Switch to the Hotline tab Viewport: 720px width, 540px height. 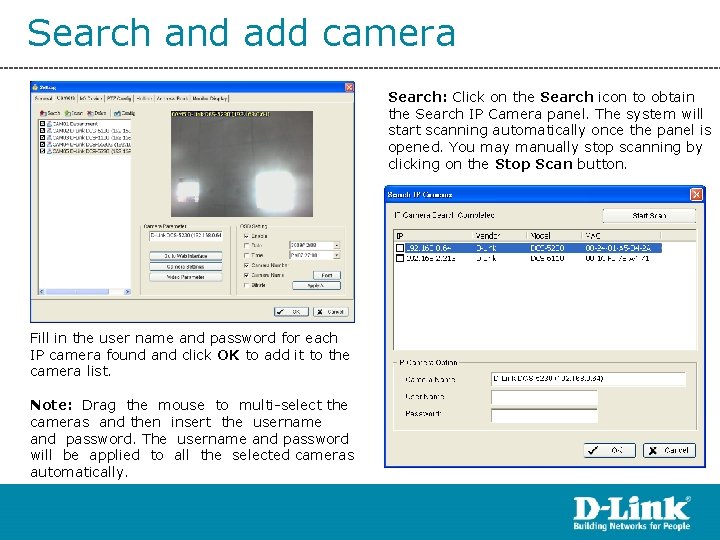pyautogui.click(x=144, y=98)
